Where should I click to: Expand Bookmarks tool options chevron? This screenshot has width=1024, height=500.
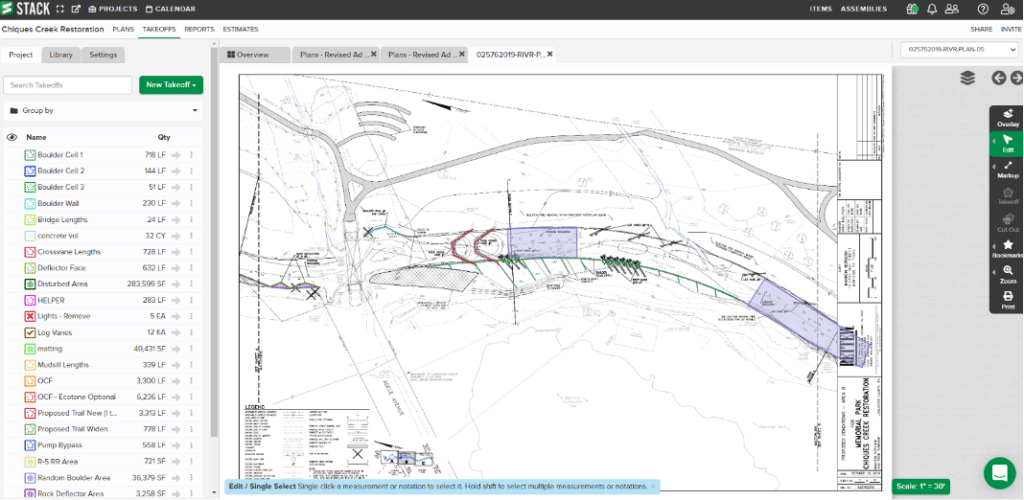[x=994, y=245]
